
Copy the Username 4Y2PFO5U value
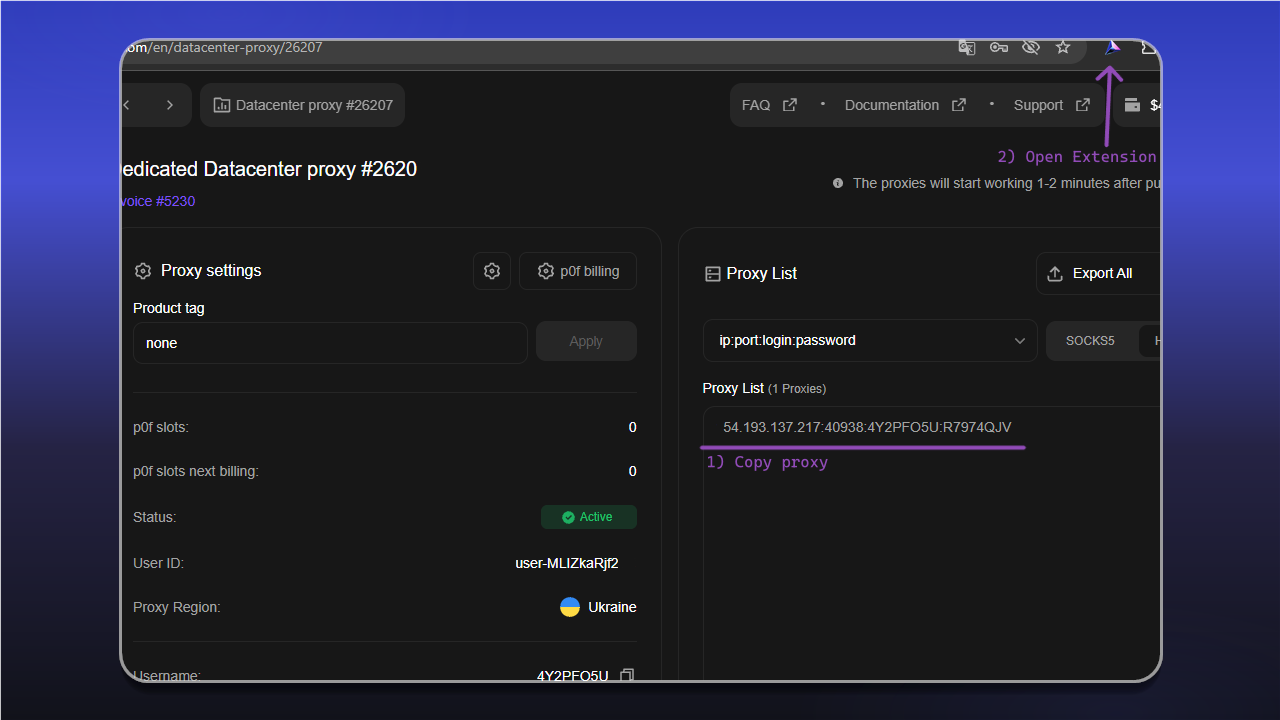[627, 675]
